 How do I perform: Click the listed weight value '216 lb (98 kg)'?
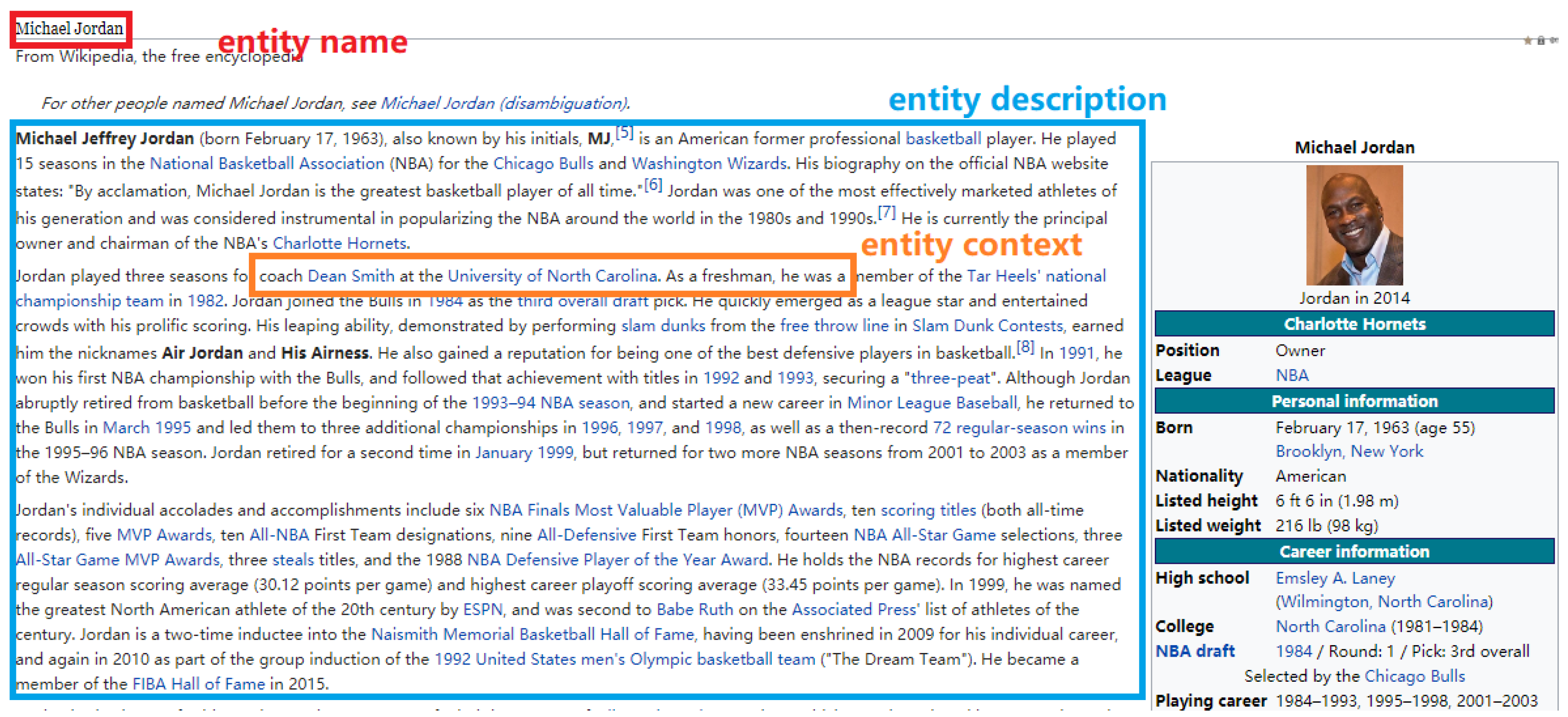[x=1327, y=526]
